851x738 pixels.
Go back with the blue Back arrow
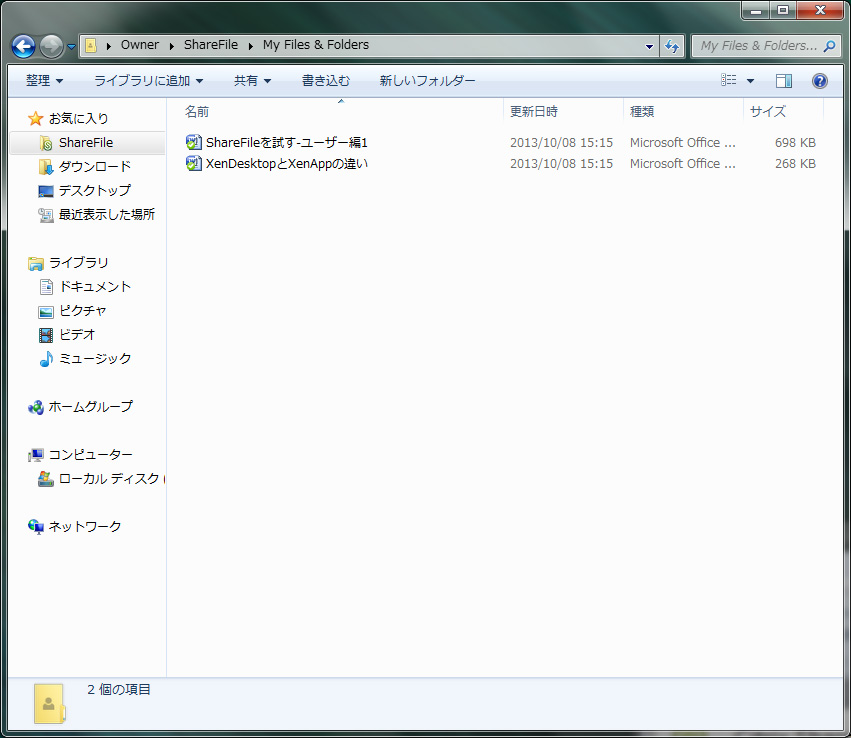click(x=23, y=46)
